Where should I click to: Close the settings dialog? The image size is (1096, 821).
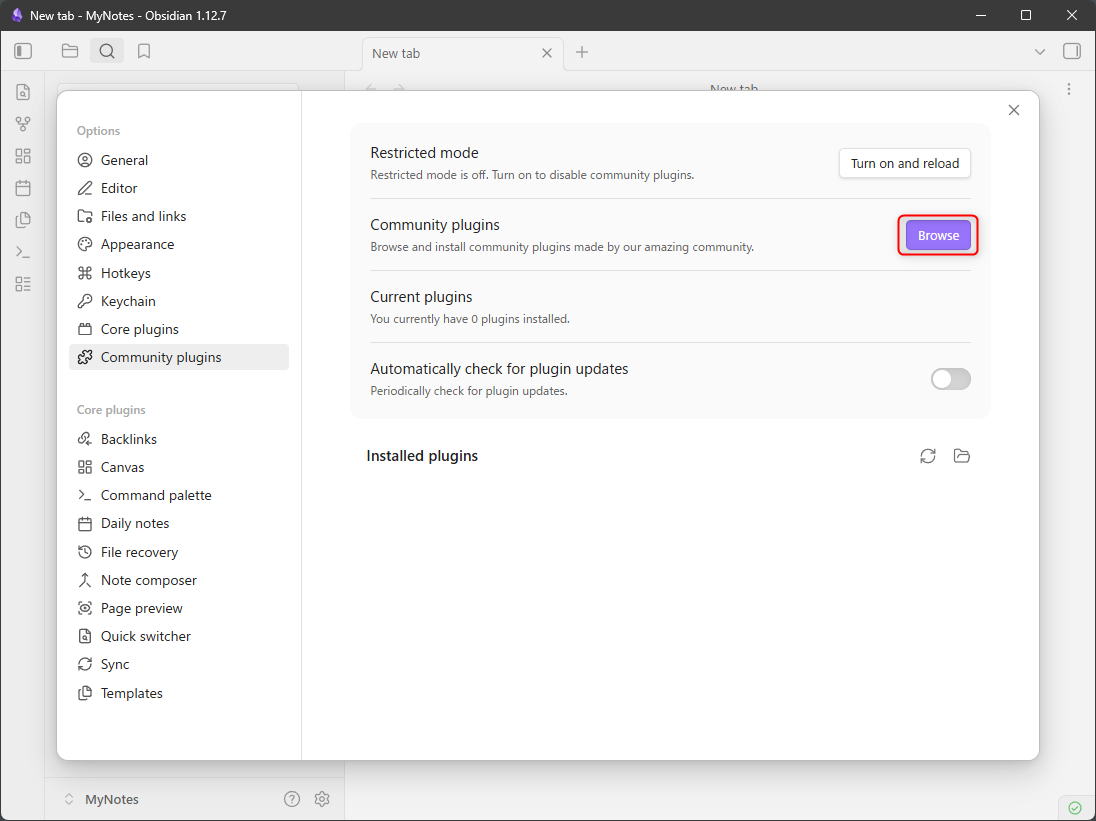[1014, 110]
